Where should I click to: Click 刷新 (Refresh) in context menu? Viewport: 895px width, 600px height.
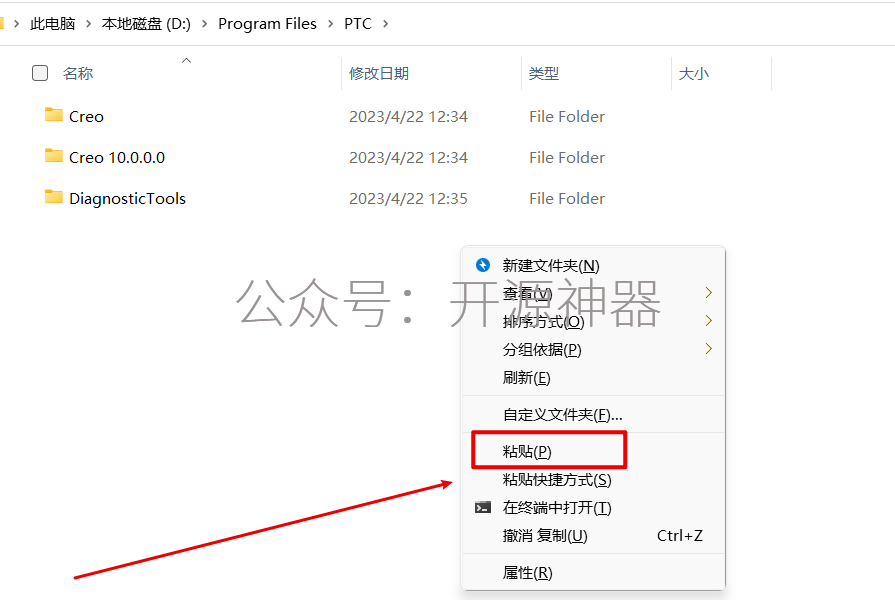point(526,377)
